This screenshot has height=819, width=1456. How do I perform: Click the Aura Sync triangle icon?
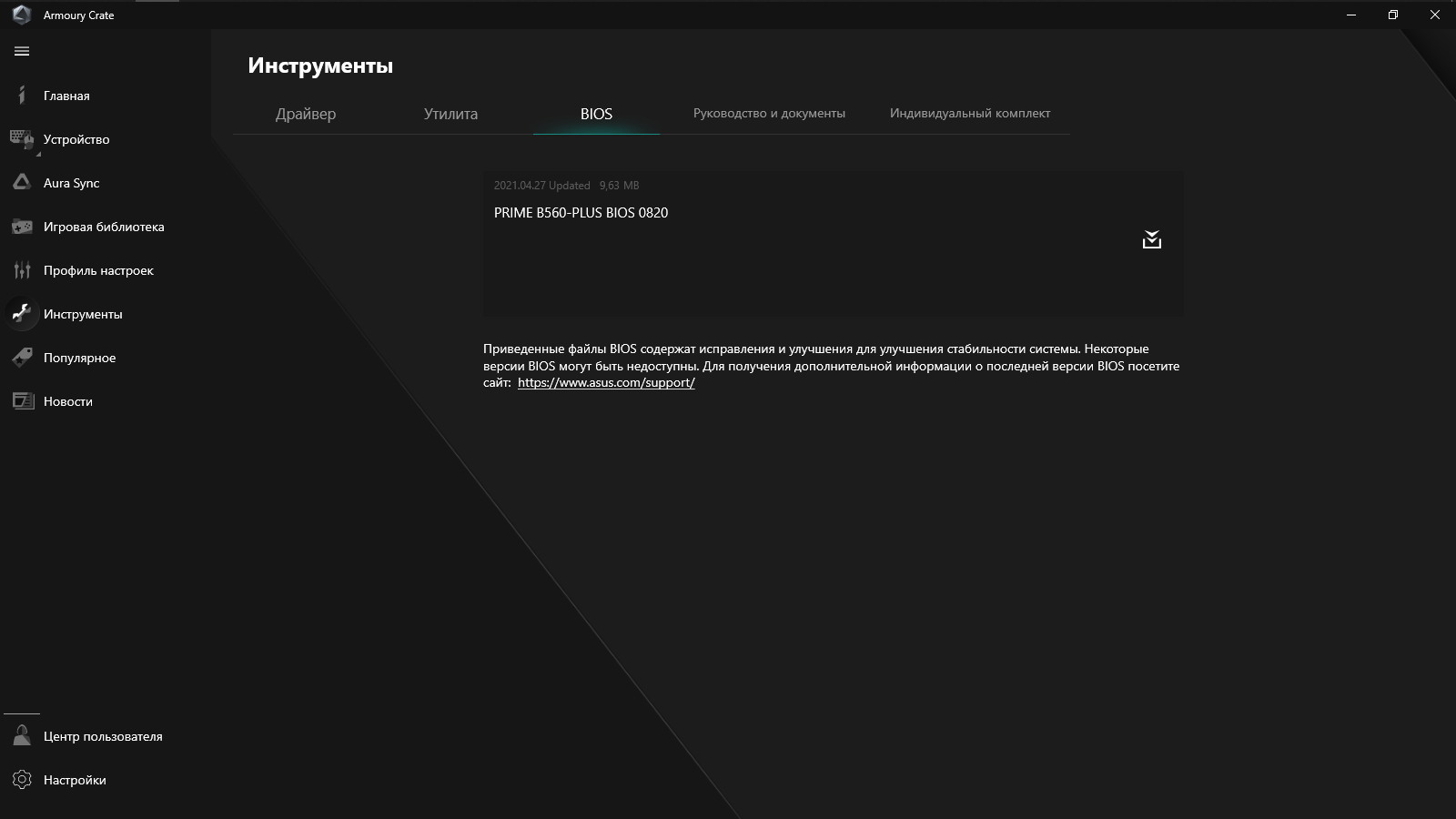[22, 183]
